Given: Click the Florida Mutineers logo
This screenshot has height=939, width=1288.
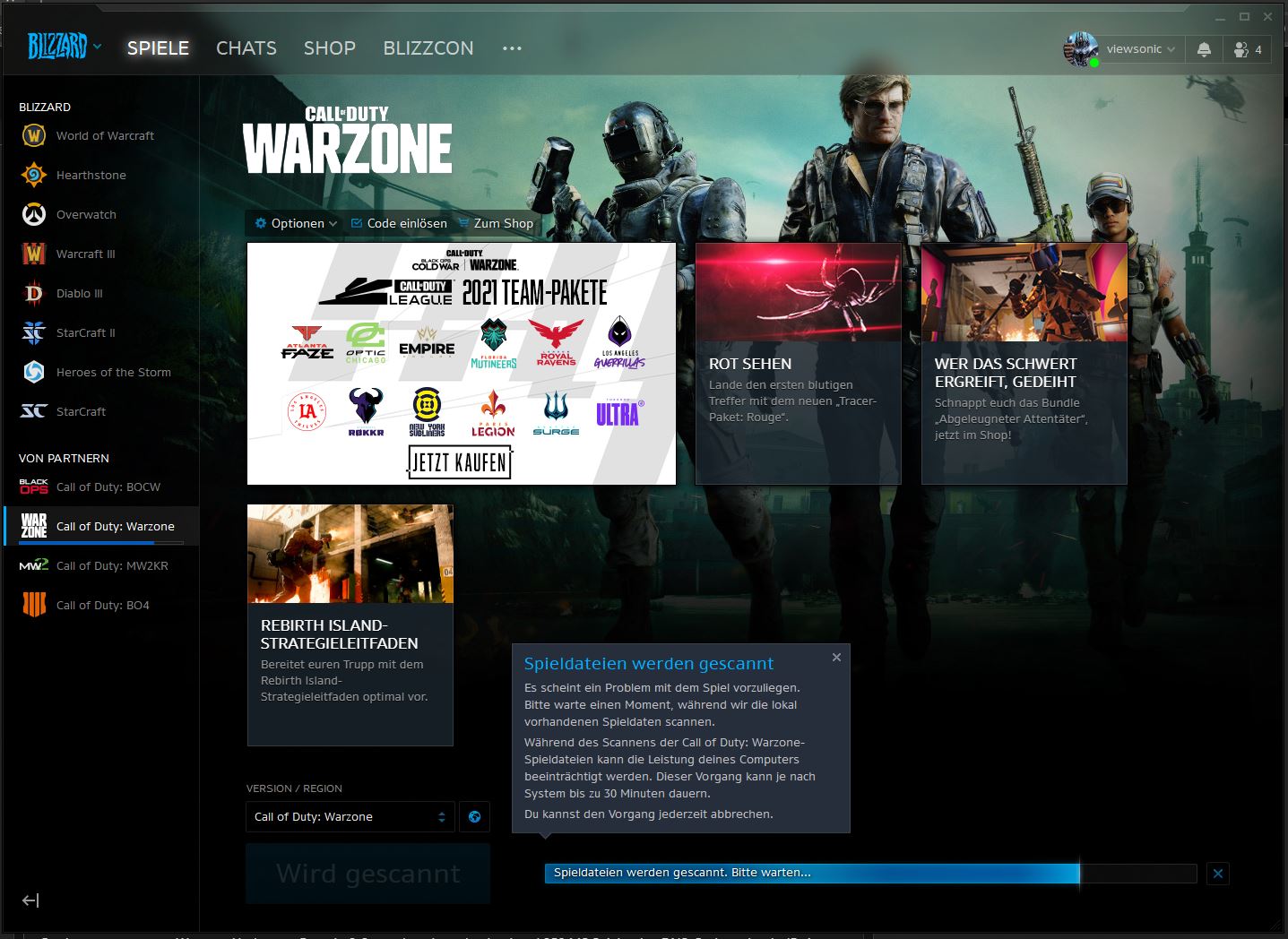Looking at the screenshot, I should [x=494, y=343].
